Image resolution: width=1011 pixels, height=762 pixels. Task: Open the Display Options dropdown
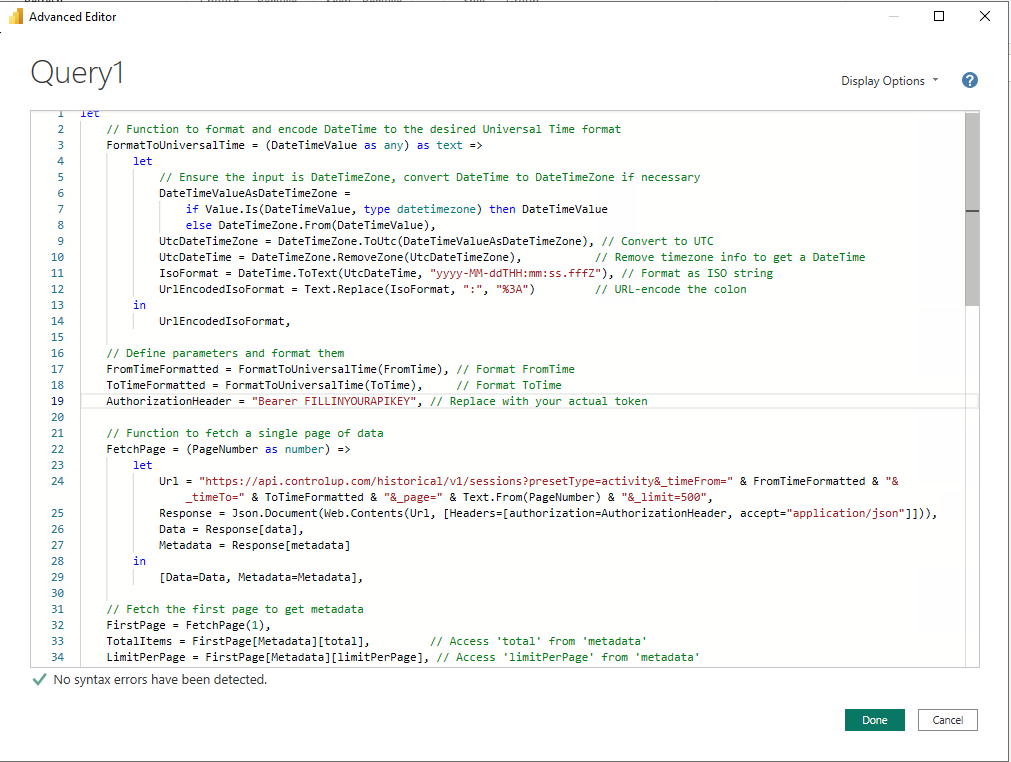(890, 81)
